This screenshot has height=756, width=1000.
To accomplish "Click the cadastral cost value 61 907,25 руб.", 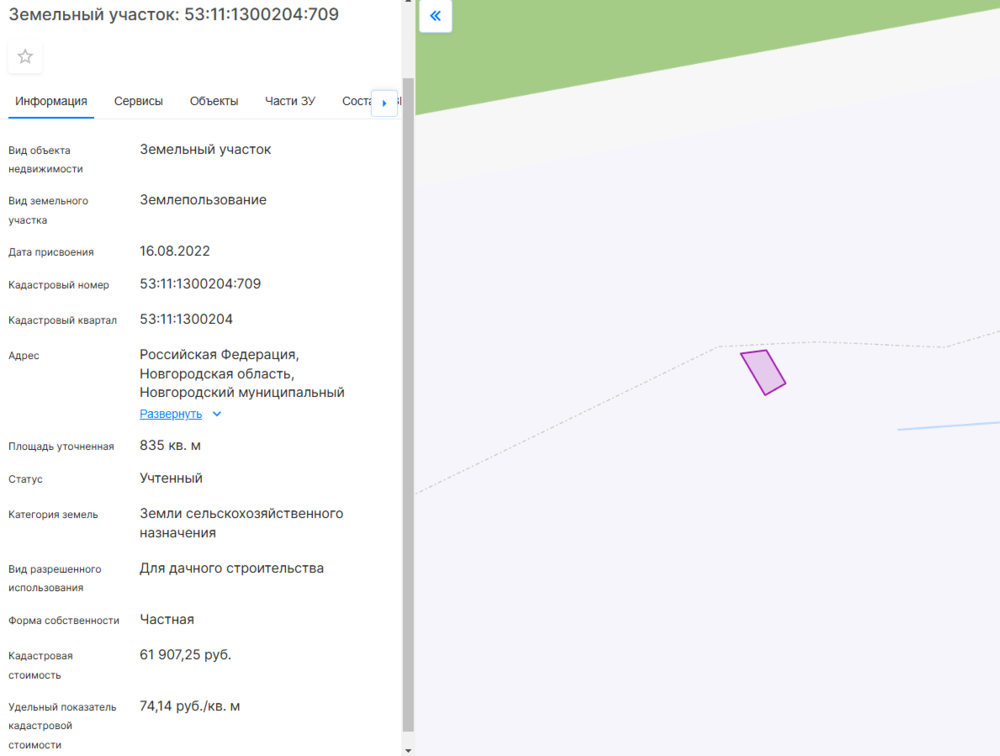I will 185,655.
